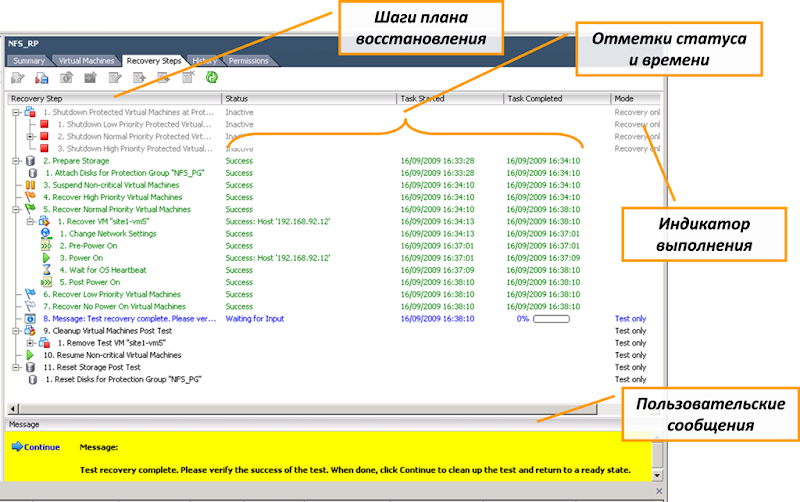Click green play icon of Power On step
800x502 pixels.
(46, 258)
